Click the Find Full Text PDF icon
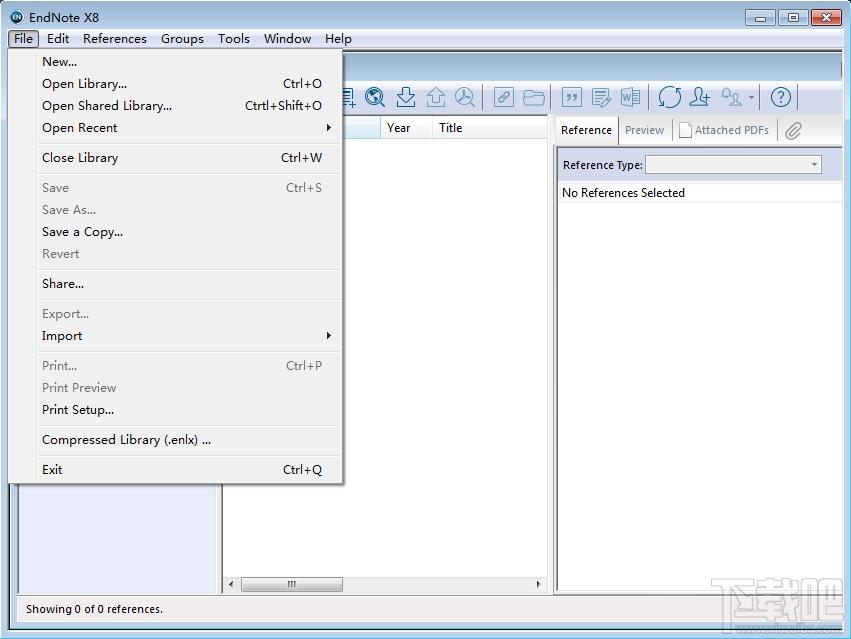Image resolution: width=851 pixels, height=639 pixels. click(x=465, y=97)
